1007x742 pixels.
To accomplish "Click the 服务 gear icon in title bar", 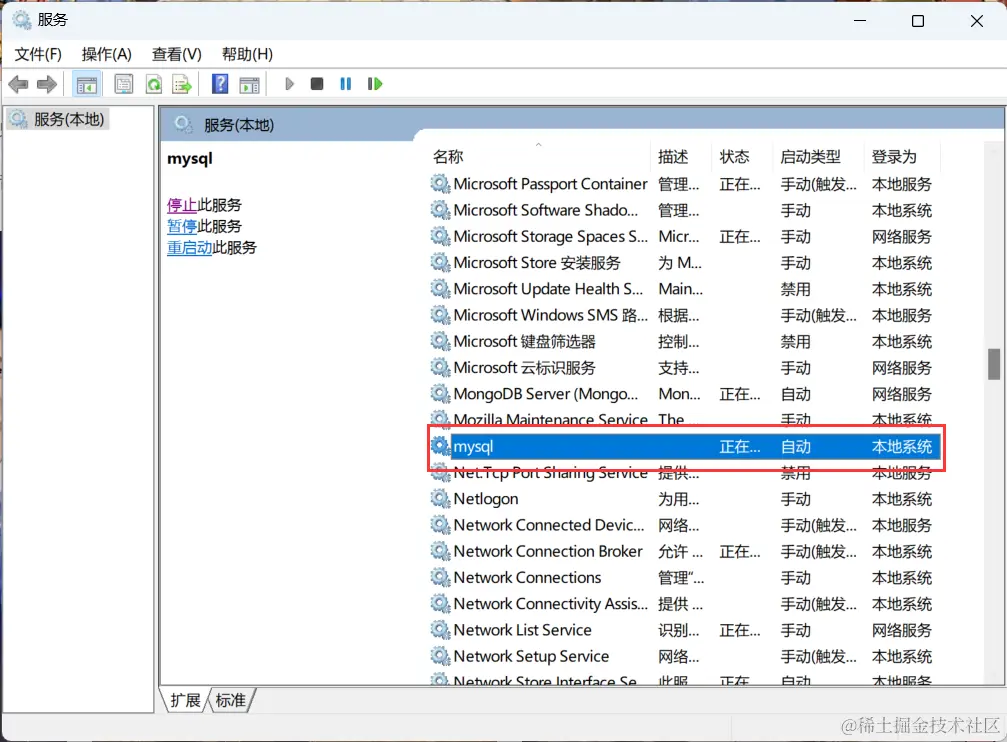I will click(22, 21).
